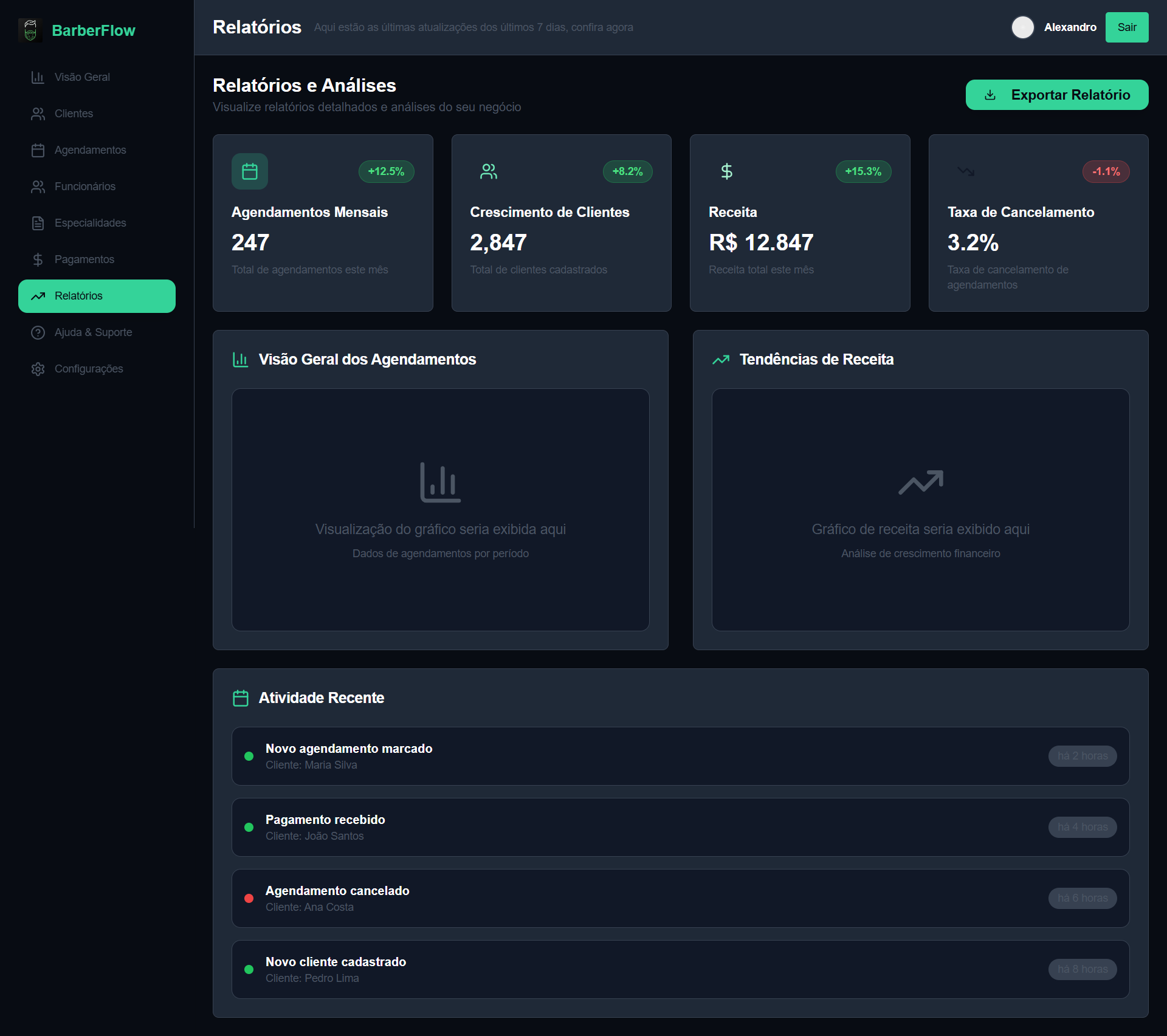
Task: Select the Visão Geral chart icon in sidebar
Action: click(x=38, y=77)
